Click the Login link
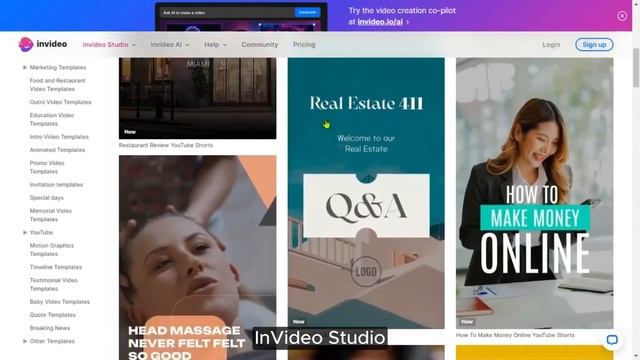Screen dimensions: 640x360 (551, 44)
